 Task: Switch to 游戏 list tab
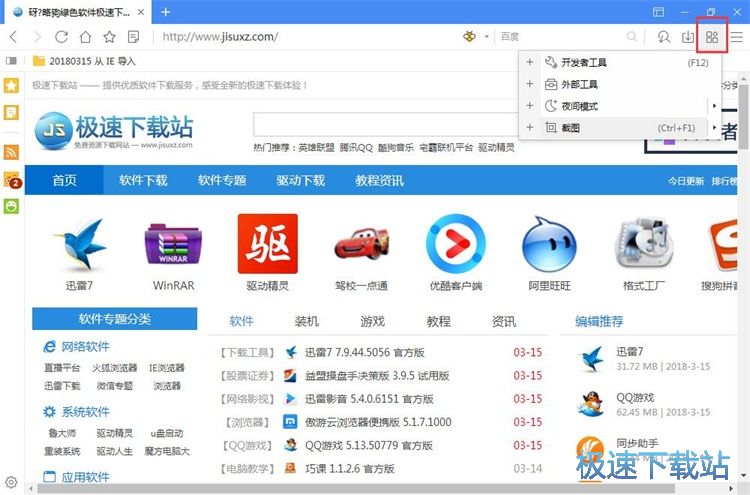point(373,321)
